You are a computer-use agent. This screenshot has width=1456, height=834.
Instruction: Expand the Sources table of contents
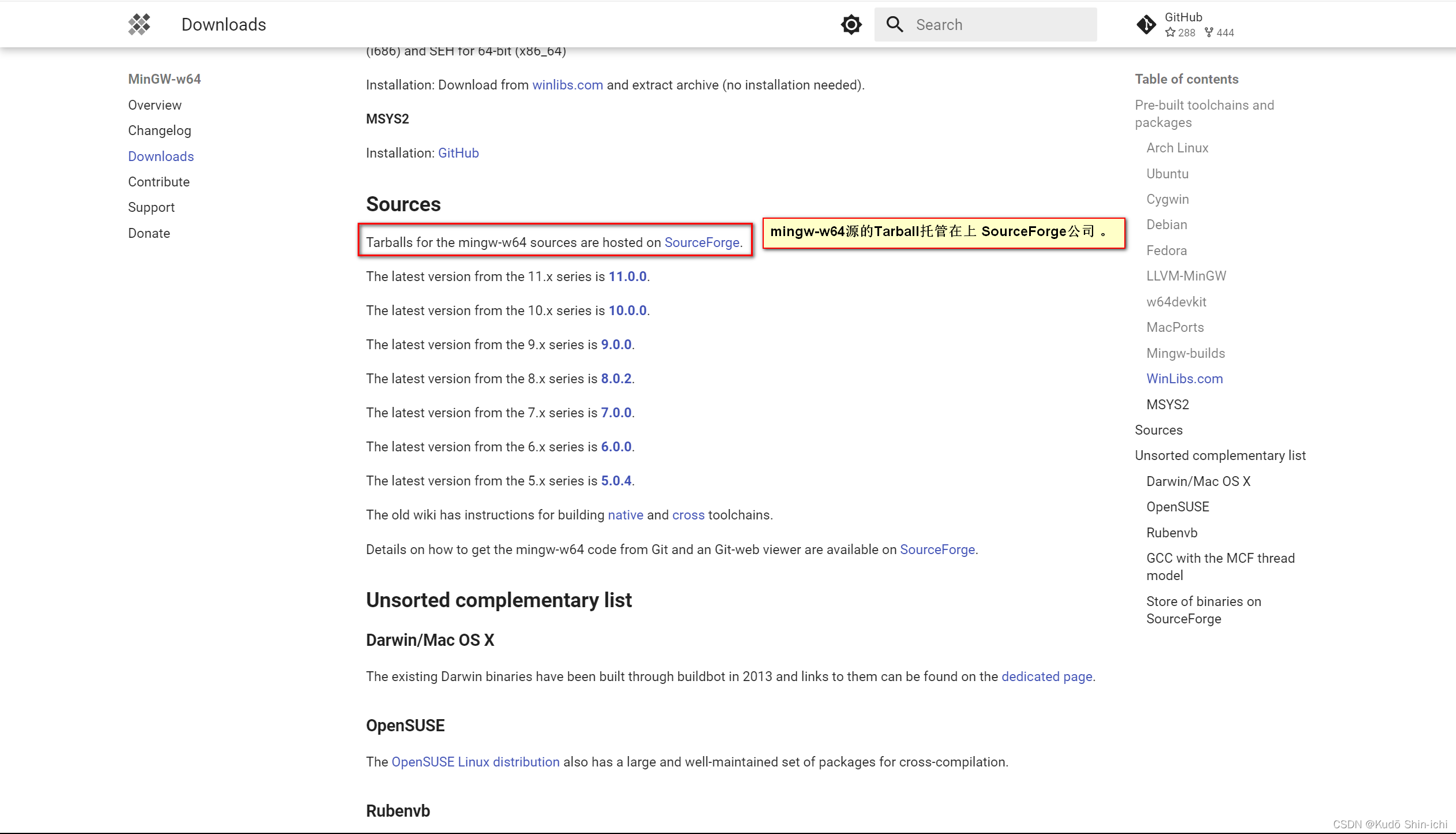pyautogui.click(x=1158, y=429)
